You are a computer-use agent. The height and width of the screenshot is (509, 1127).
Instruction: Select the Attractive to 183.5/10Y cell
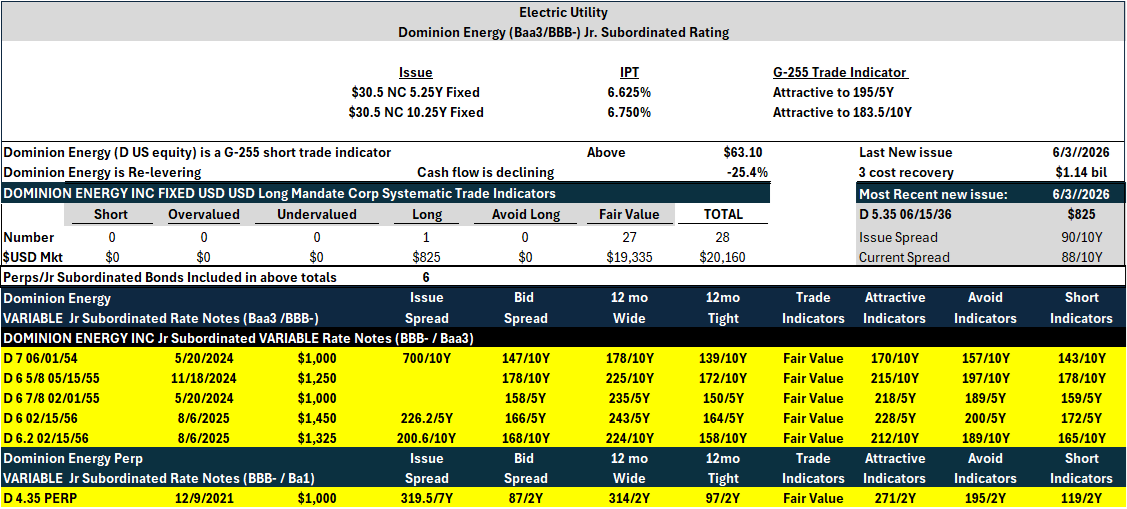click(842, 112)
